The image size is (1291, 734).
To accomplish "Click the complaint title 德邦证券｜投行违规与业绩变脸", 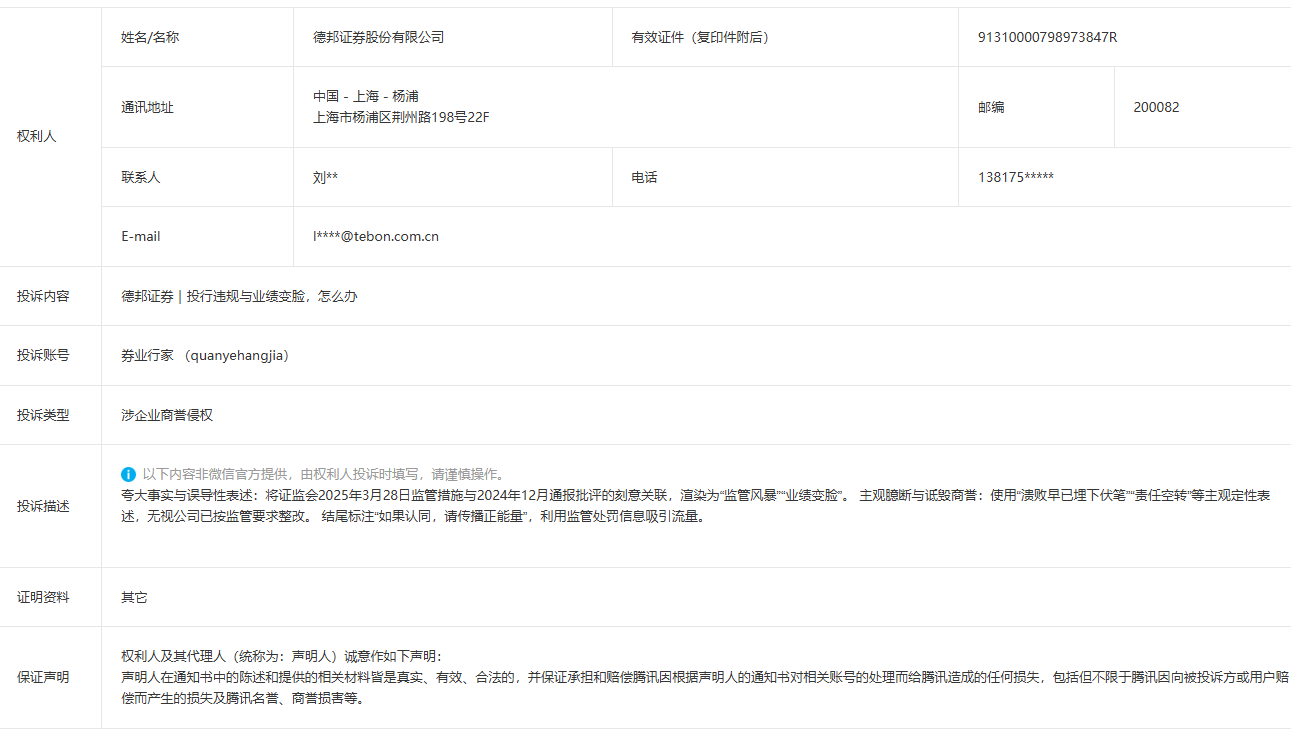I will [239, 296].
